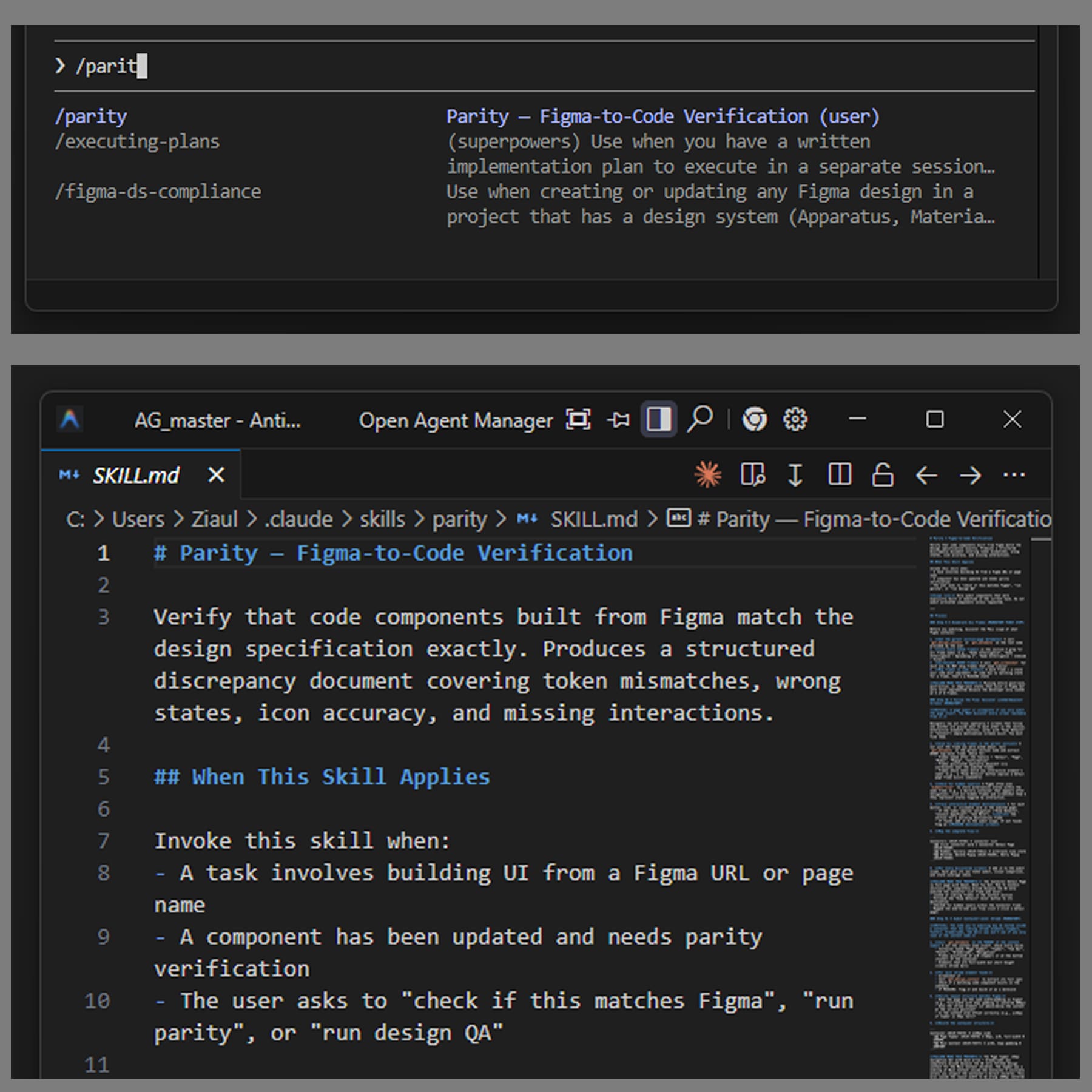Click the 'Parity — Figma-to-Code Verification (user)' description
The image size is (1092, 1092).
point(662,116)
